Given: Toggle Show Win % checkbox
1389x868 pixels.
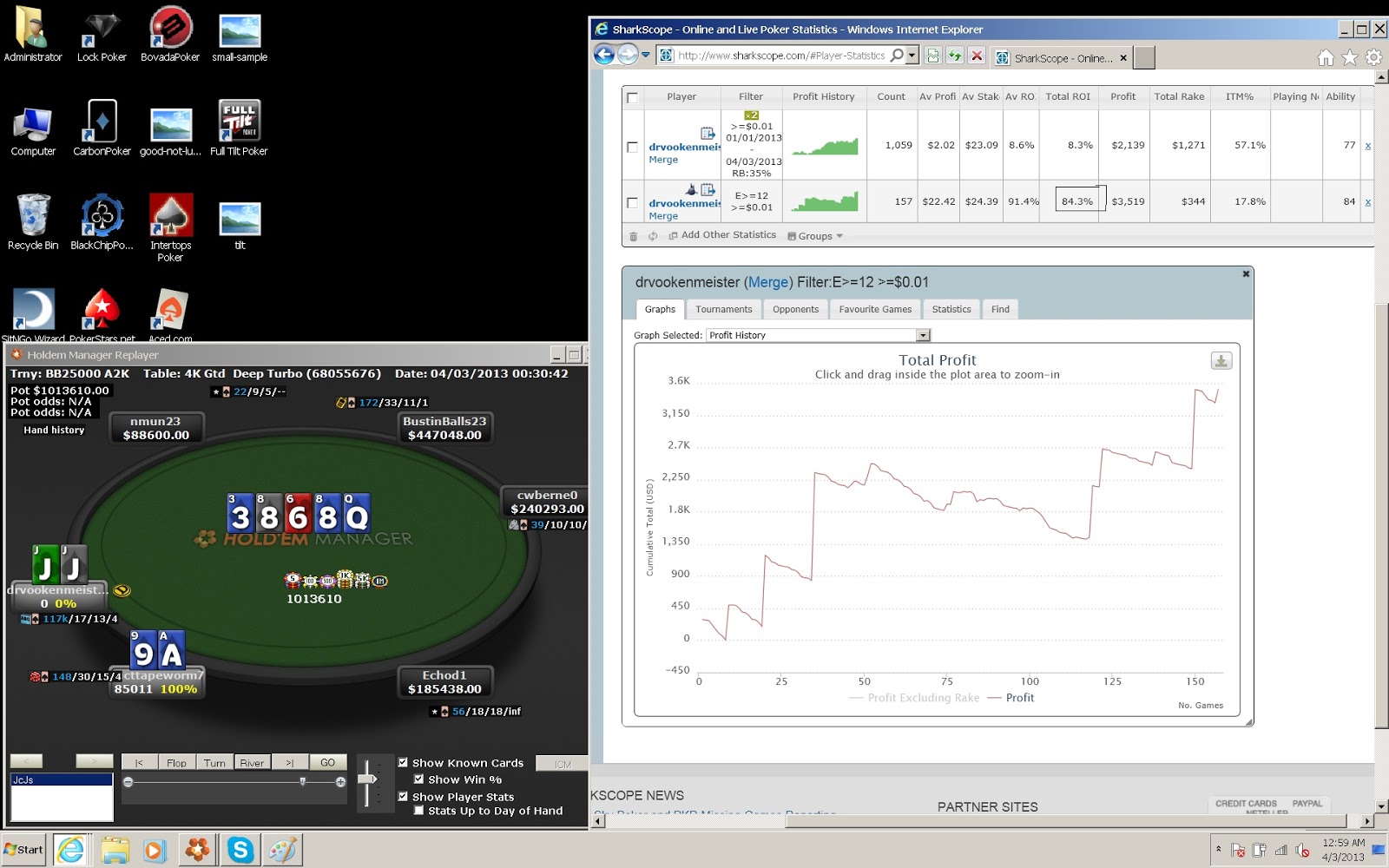Looking at the screenshot, I should [x=418, y=779].
